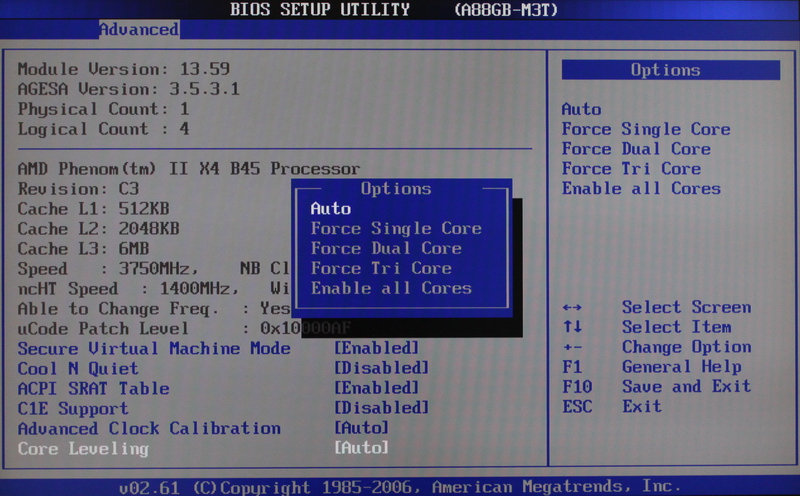Click Cache L3: 6MB line
Image resolution: width=800 pixels, height=496 pixels.
(x=83, y=249)
